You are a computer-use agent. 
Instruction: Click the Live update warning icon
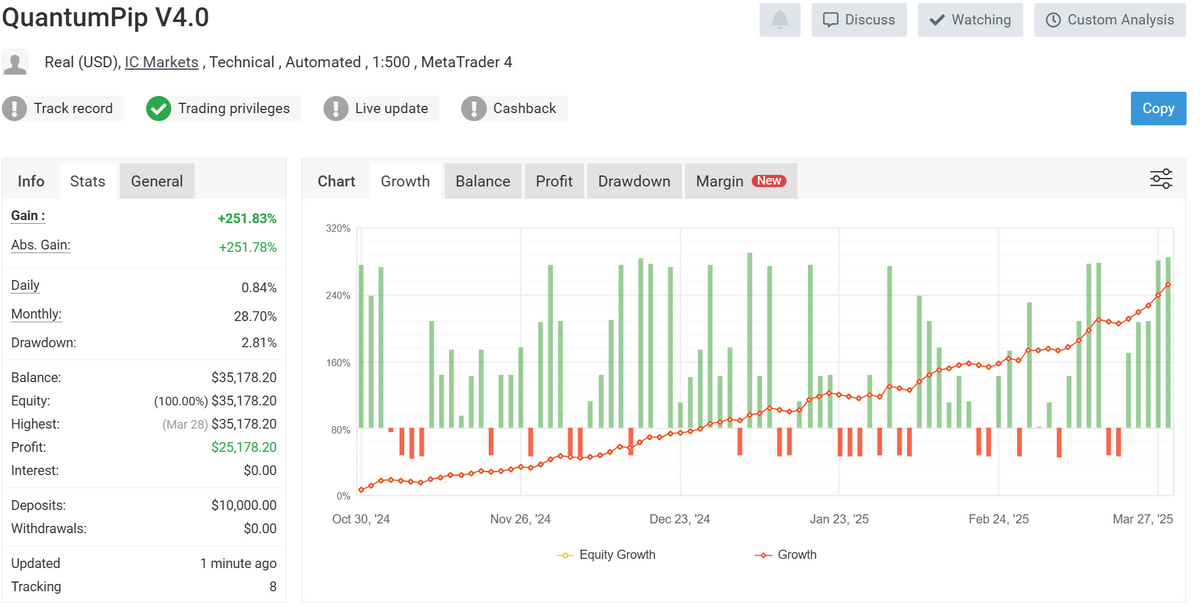[x=336, y=109]
